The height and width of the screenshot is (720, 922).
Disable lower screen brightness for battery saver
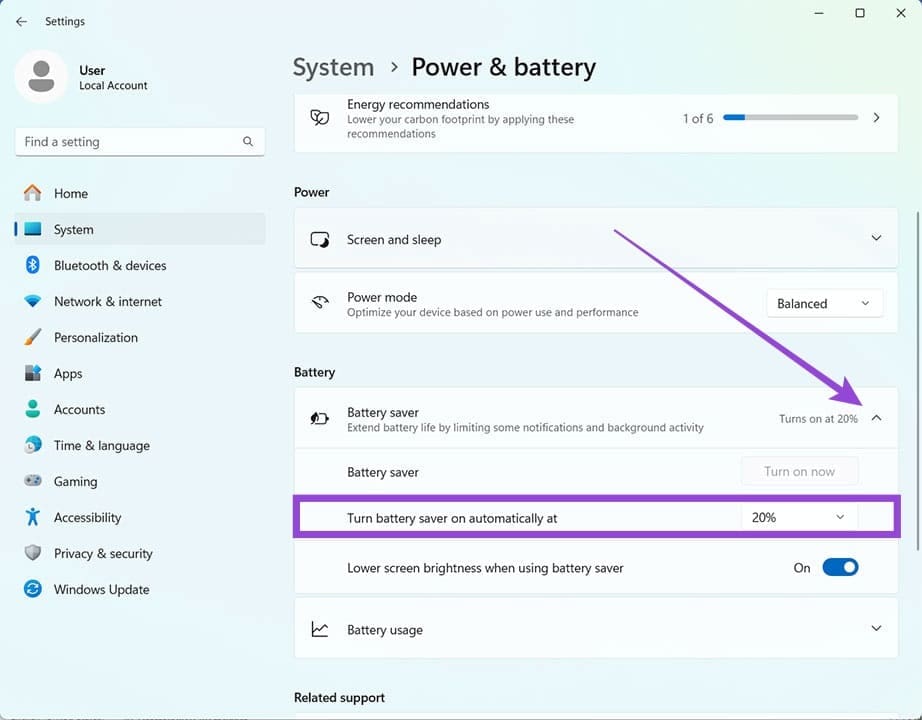click(840, 566)
